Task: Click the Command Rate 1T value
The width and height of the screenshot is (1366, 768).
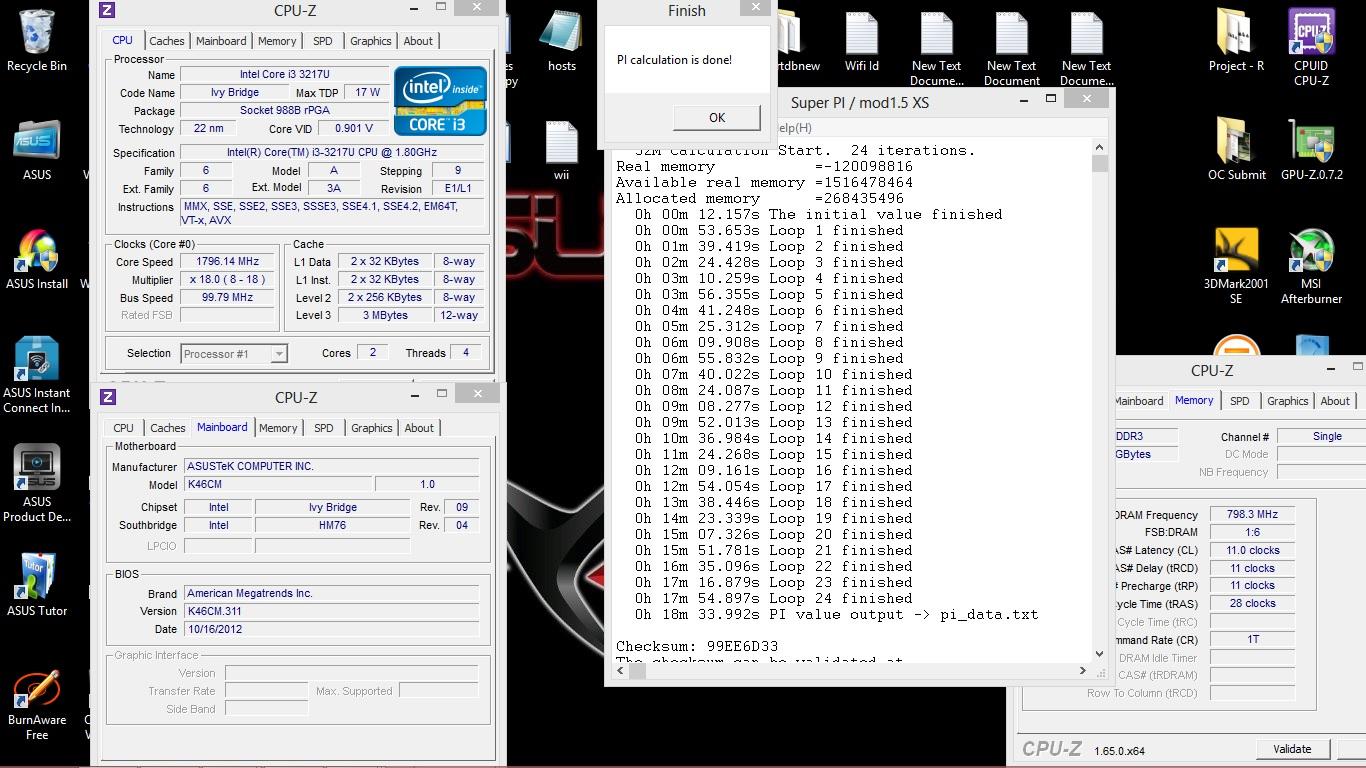Action: pos(1252,639)
